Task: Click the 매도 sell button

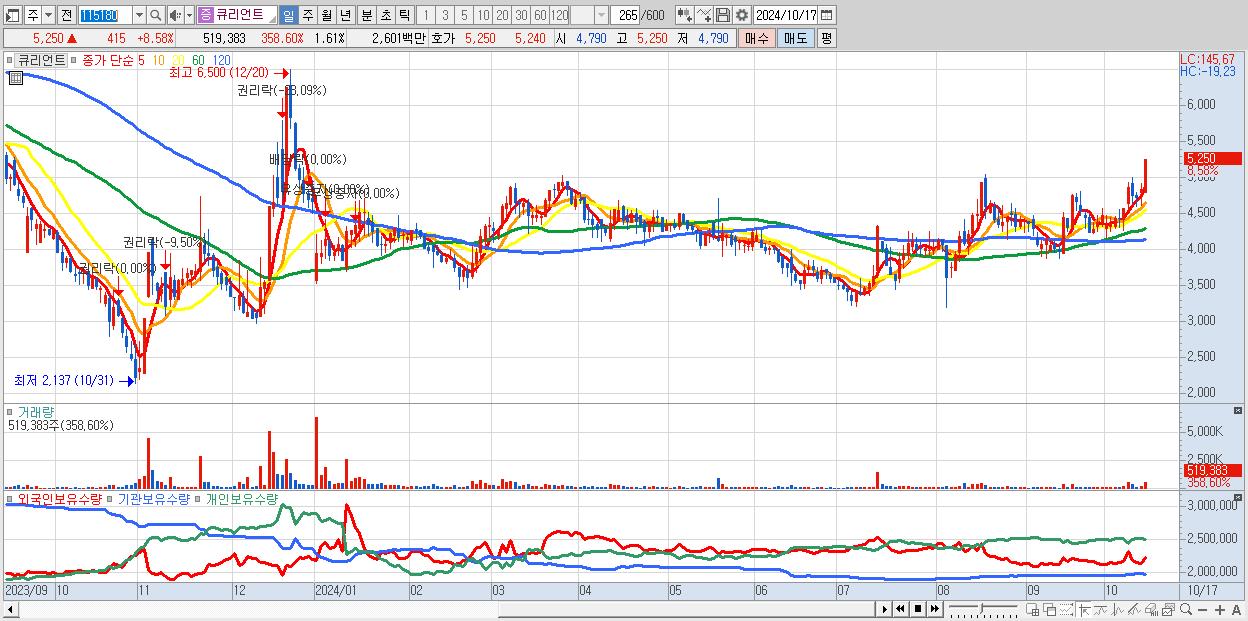Action: 795,38
